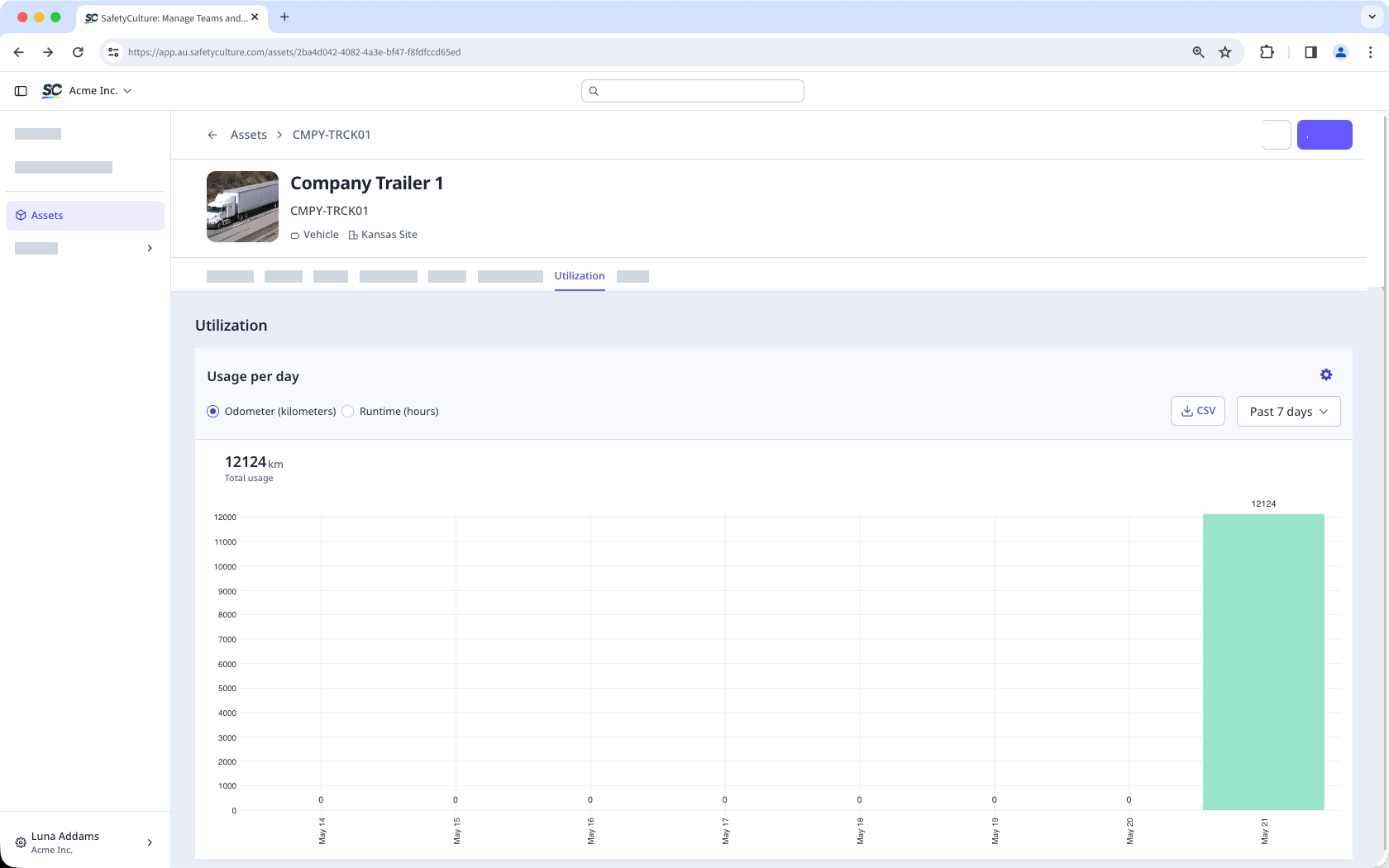Open the Chrome profile avatar
The width and height of the screenshot is (1389, 868).
coord(1340,52)
